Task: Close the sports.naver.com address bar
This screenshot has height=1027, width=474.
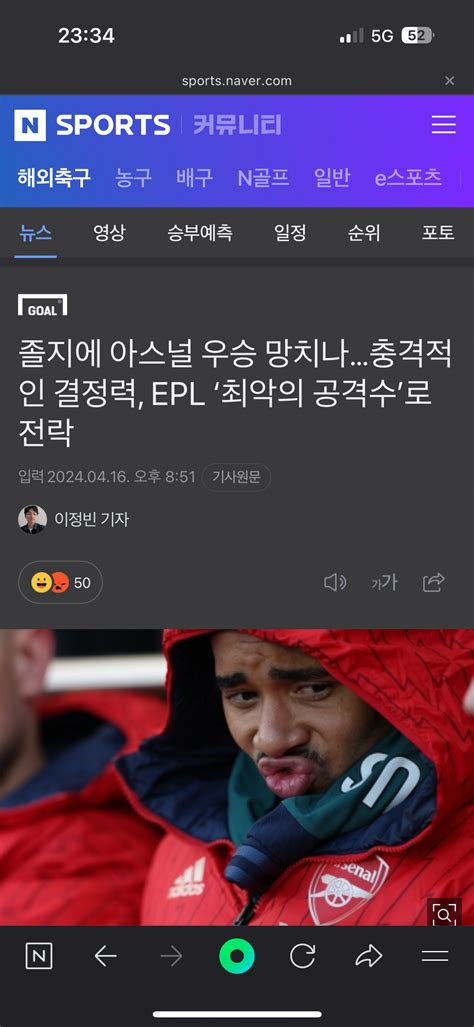Action: pyautogui.click(x=450, y=81)
